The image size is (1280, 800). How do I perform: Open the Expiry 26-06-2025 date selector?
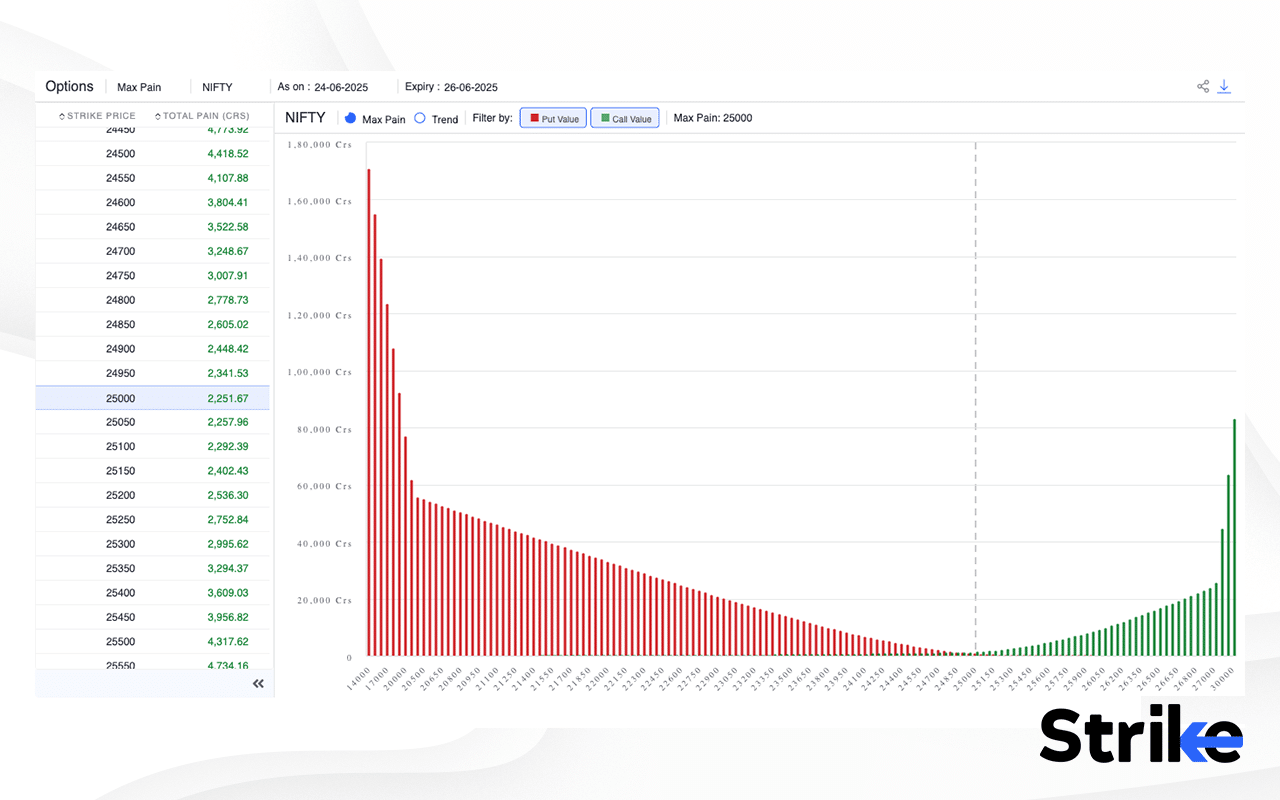[x=451, y=87]
